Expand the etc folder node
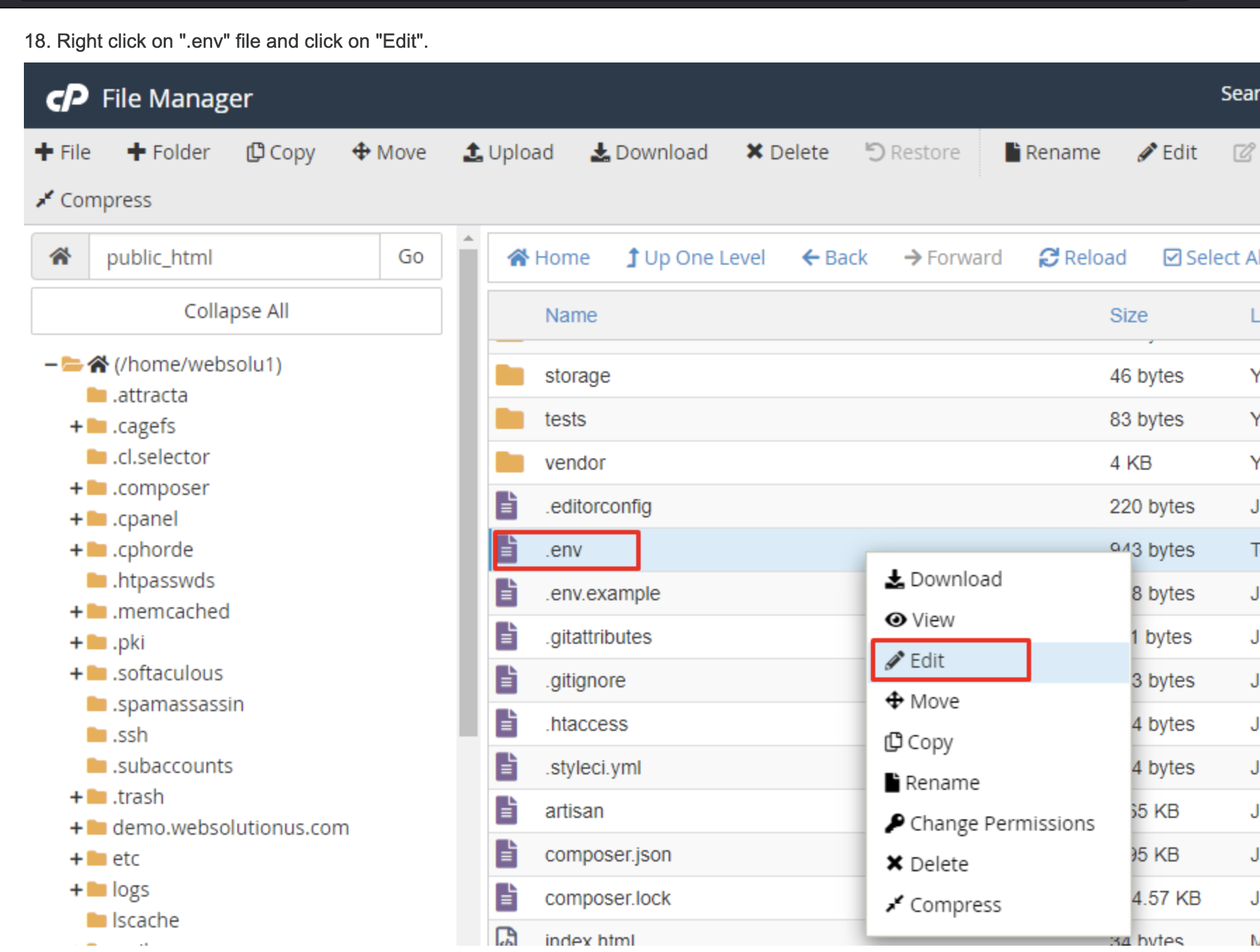This screenshot has width=1260, height=952. tap(77, 859)
